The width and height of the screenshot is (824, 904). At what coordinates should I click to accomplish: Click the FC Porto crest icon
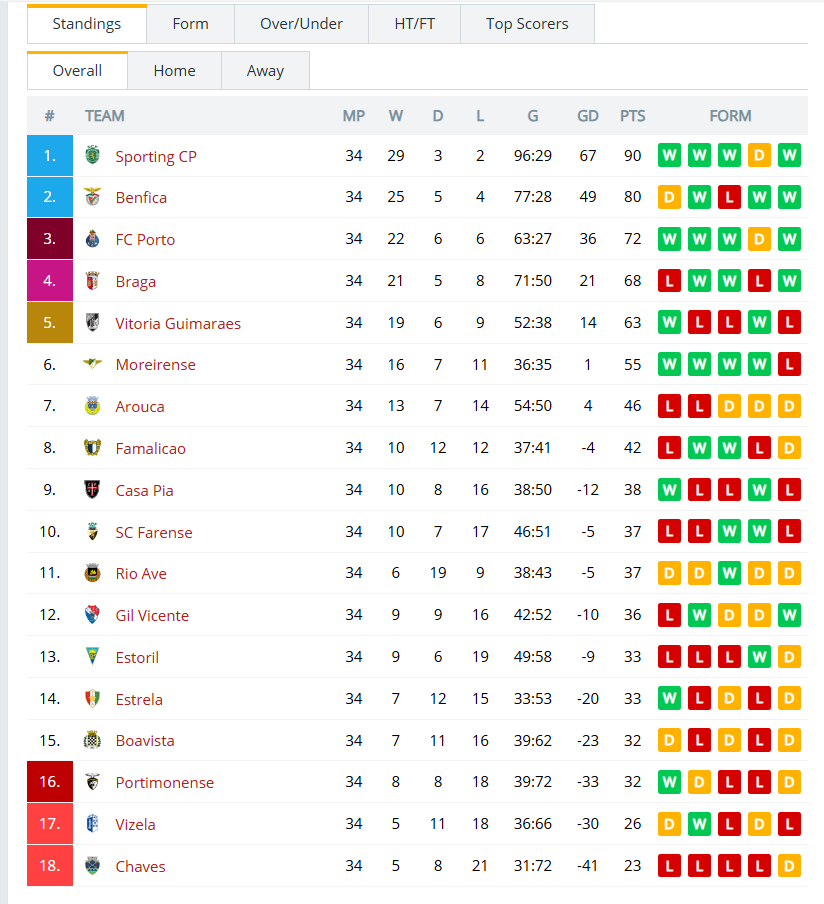92,239
